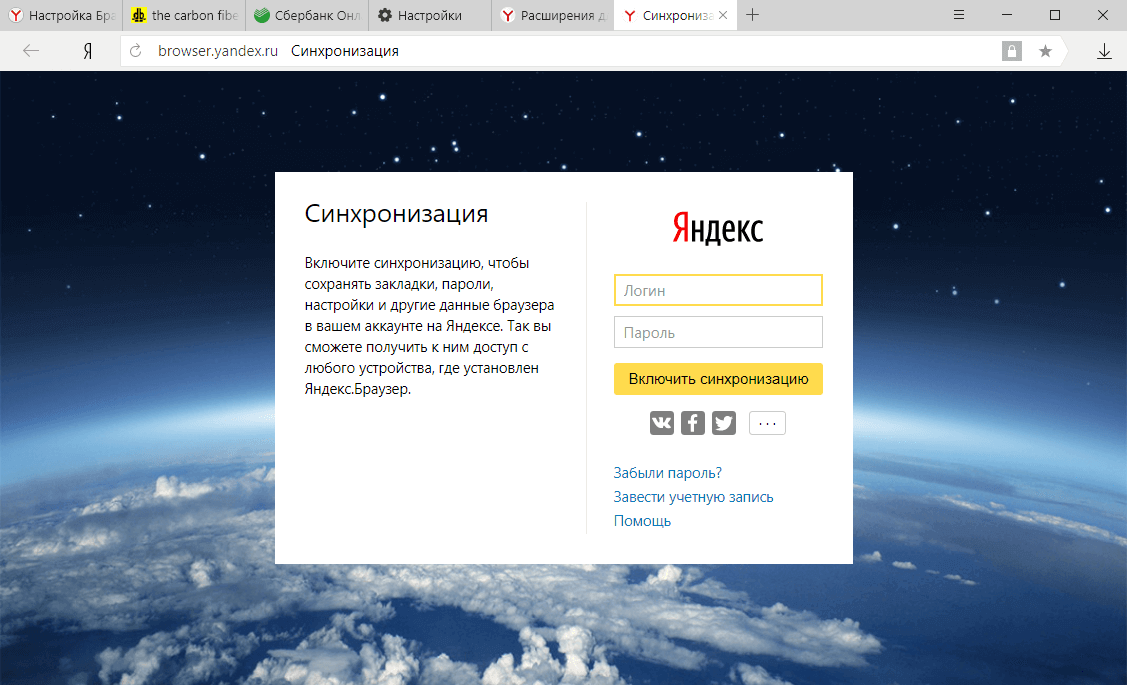Viewport: 1127px width, 685px height.
Task: Click the Facebook login icon
Action: [693, 423]
